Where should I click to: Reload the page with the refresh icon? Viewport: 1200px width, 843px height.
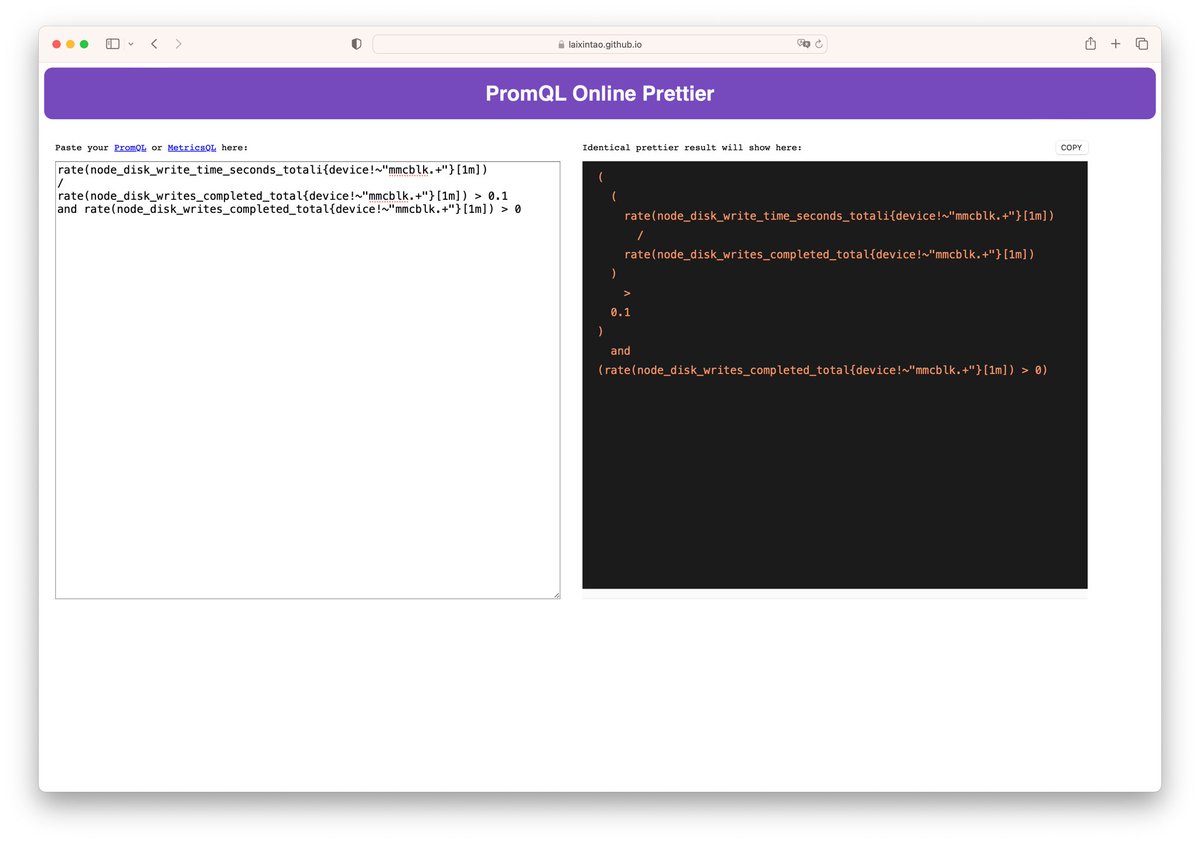[x=819, y=44]
